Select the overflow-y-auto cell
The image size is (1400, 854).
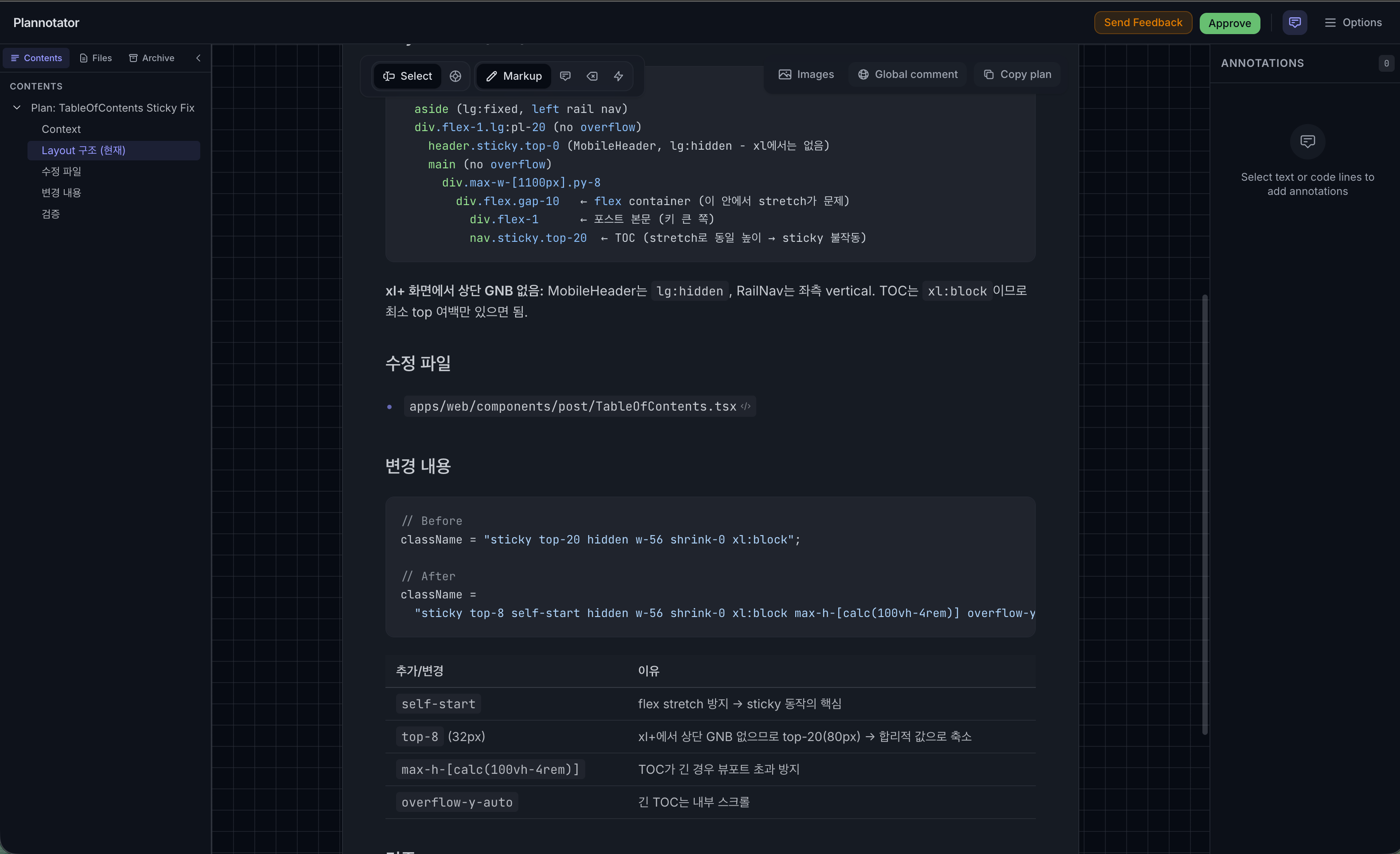tap(457, 802)
